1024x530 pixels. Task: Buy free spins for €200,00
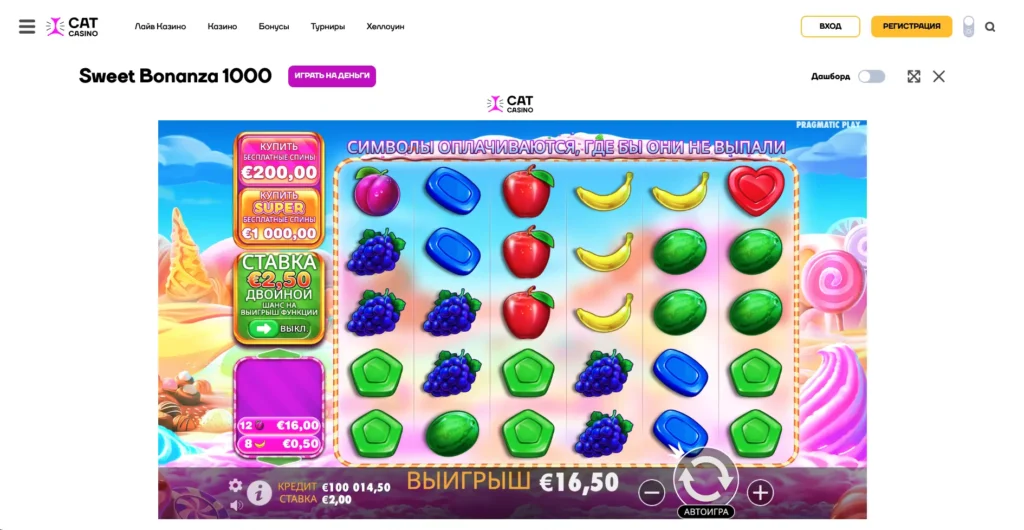coord(279,161)
